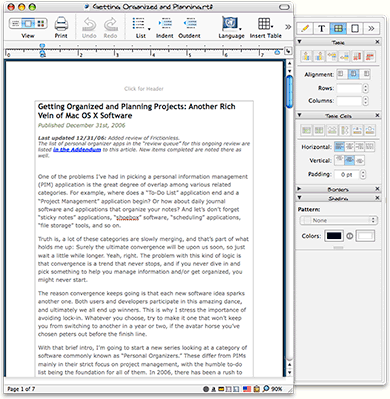Click the Outdent toolbar icon
This screenshot has width=390, height=399.
[190, 24]
